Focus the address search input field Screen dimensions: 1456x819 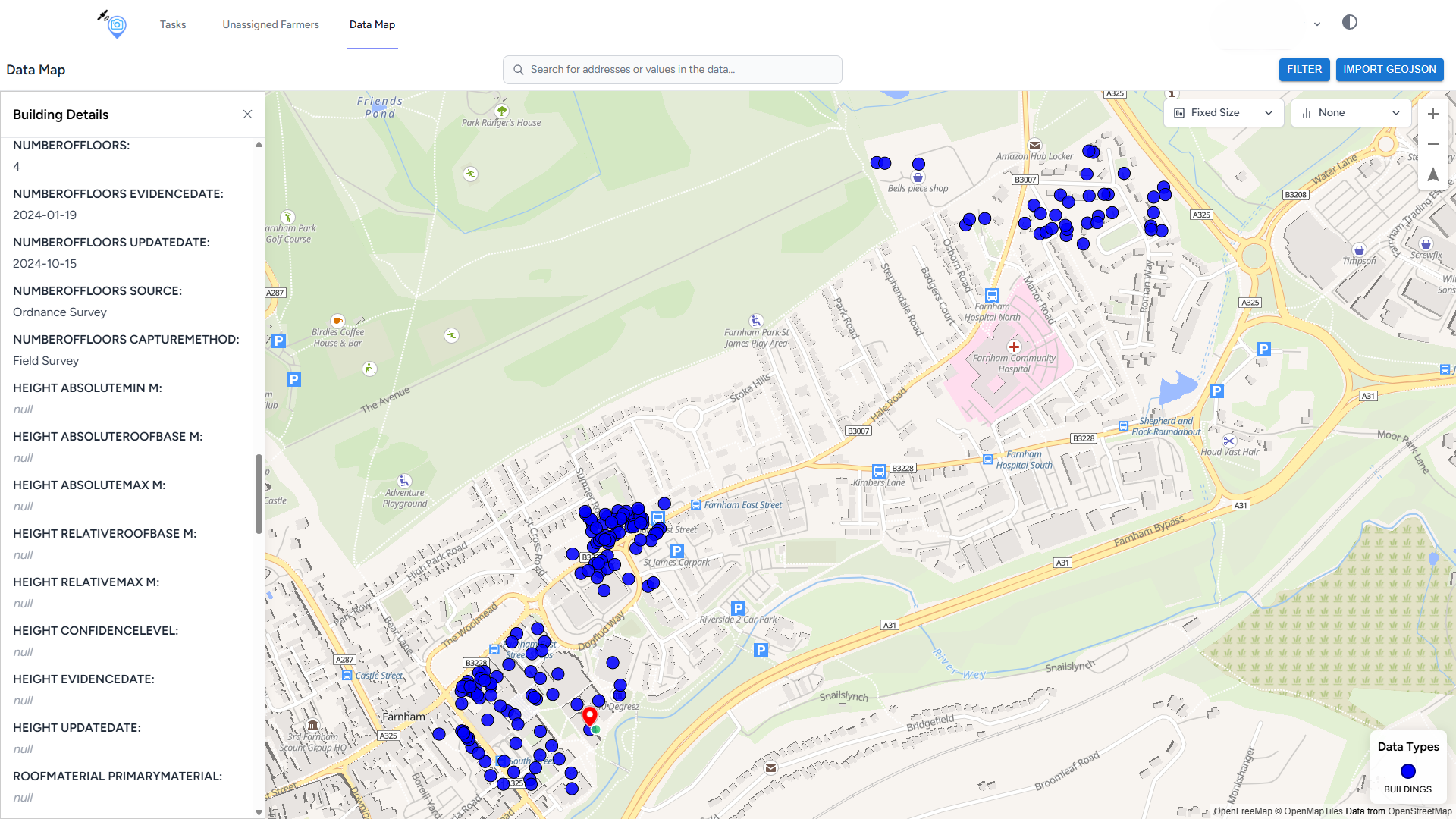[673, 70]
